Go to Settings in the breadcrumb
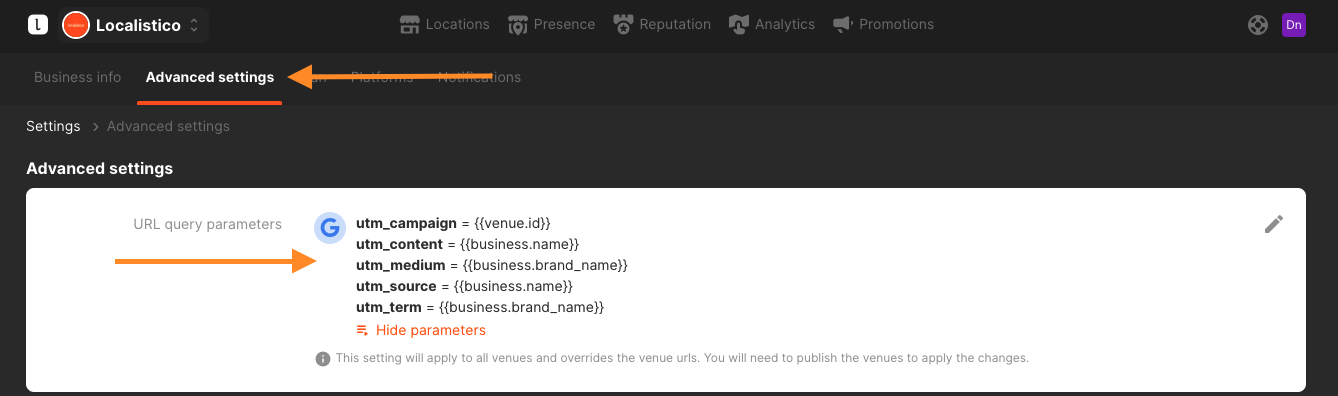Viewport: 1338px width, 396px height. point(53,126)
